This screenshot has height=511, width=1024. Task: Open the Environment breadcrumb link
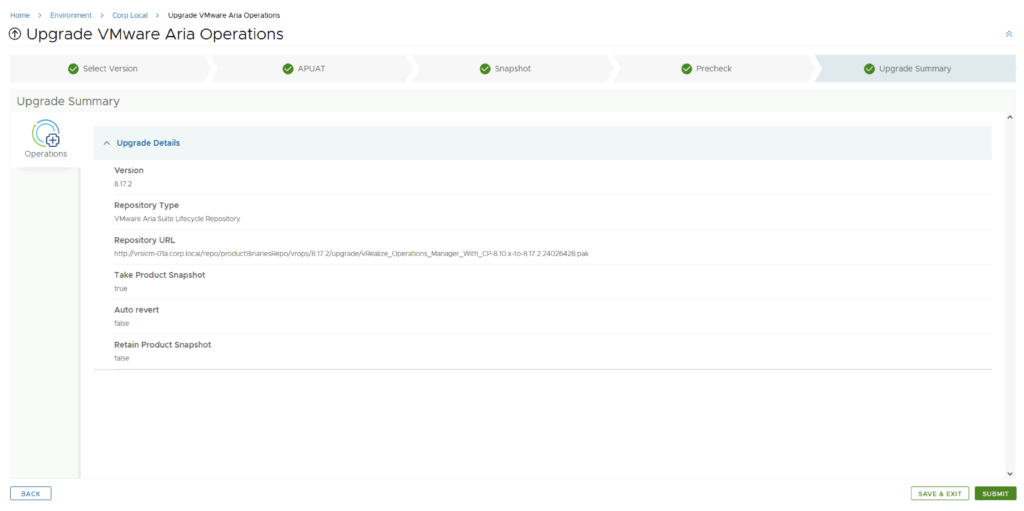click(71, 15)
